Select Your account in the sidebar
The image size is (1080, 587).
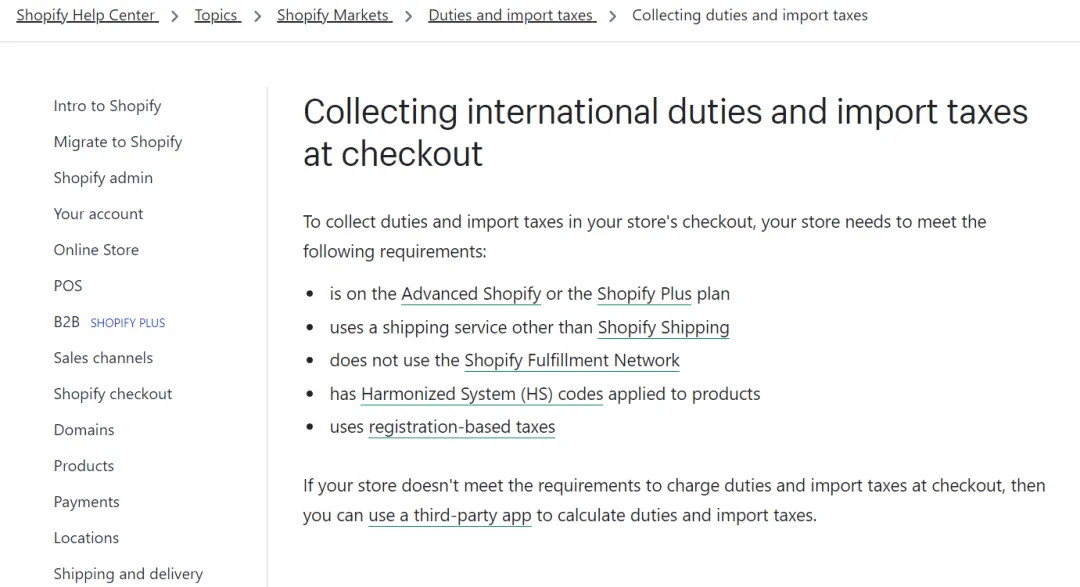point(98,214)
